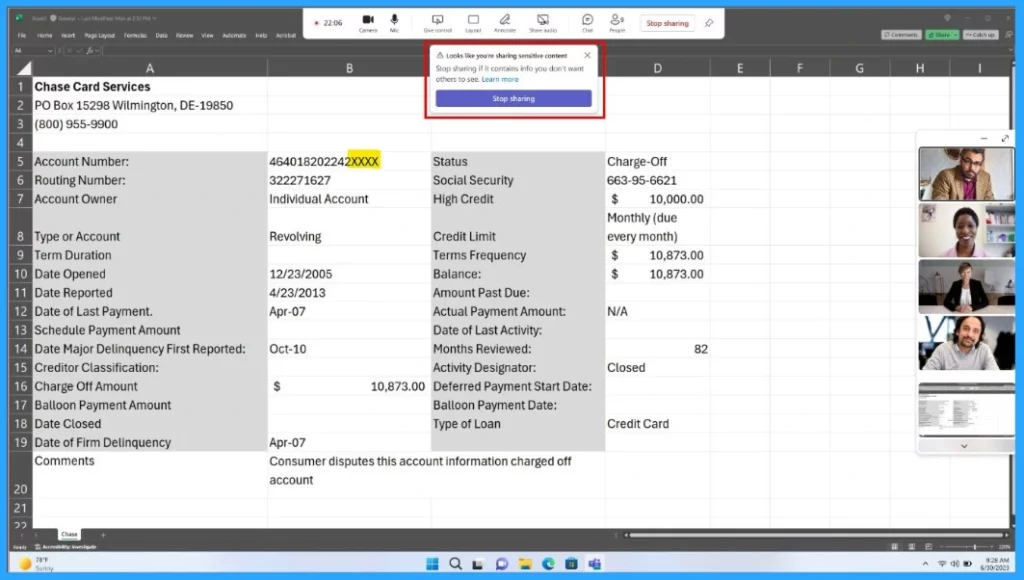Select the video of woman in black blazer
This screenshot has width=1024, height=580.
(x=967, y=286)
